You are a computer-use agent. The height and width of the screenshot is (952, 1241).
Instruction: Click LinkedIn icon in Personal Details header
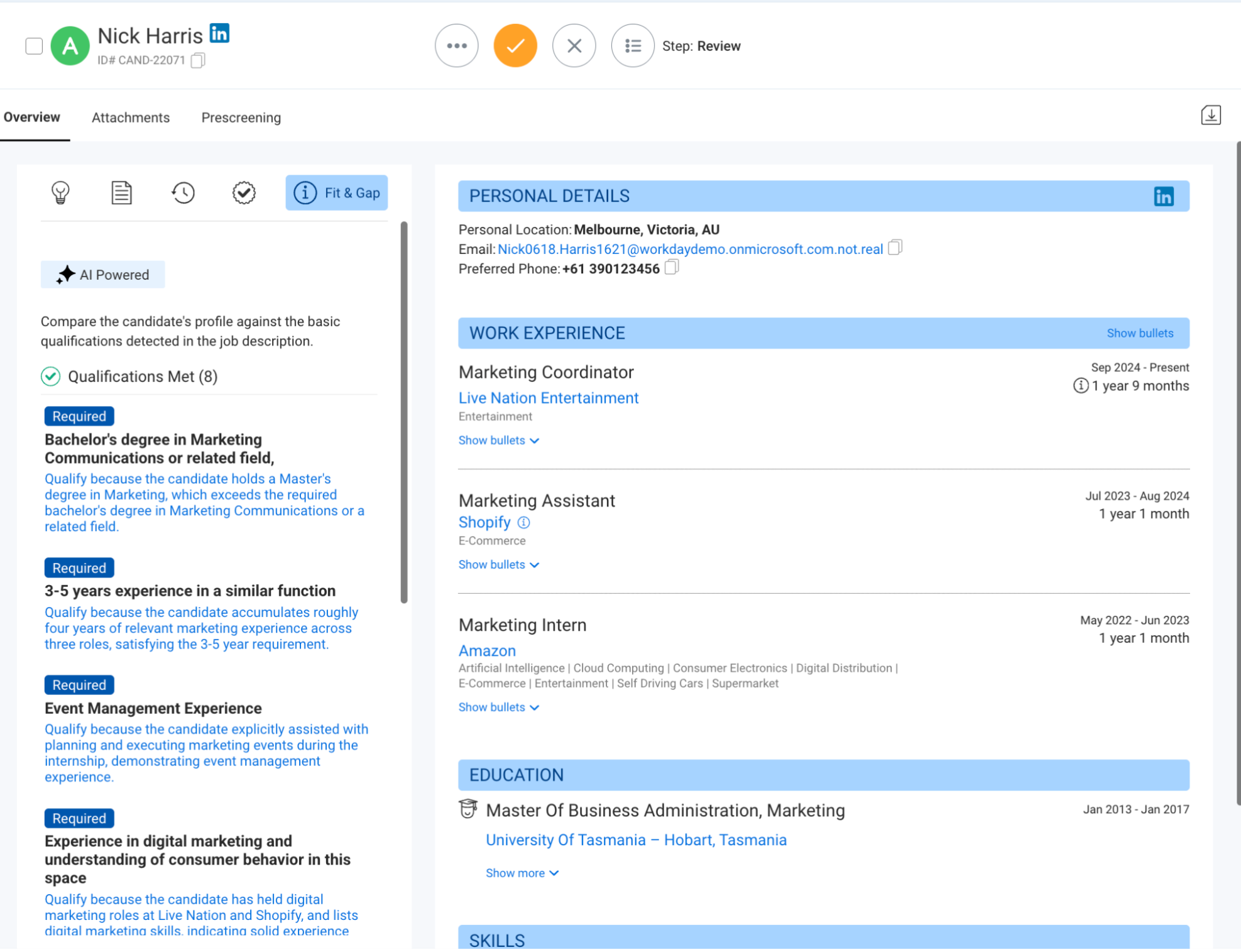[x=1163, y=197]
